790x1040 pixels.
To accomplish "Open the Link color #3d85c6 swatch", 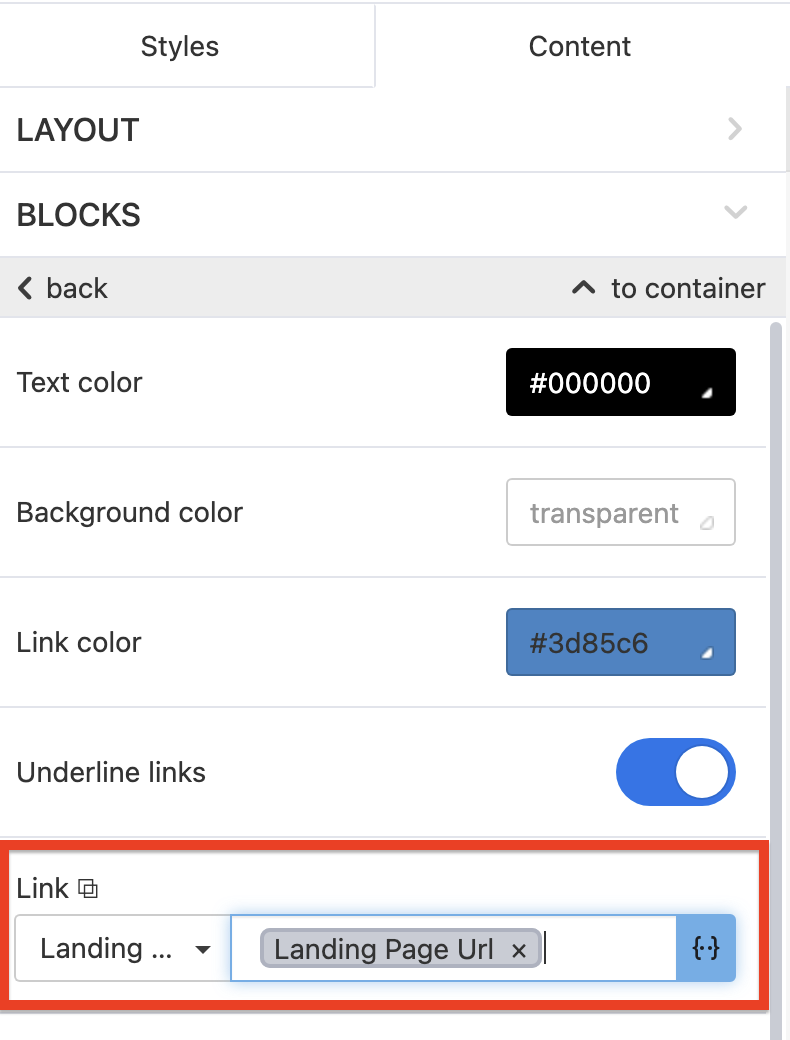I will tap(621, 642).
